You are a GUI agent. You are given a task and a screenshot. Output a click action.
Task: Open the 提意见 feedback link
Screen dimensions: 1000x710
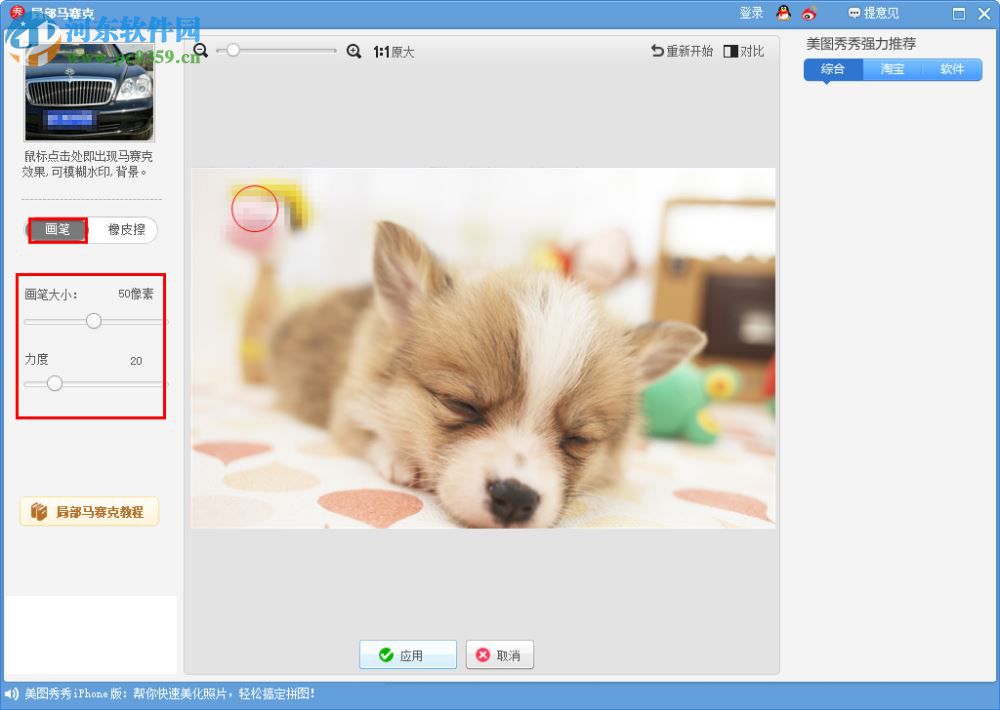[x=873, y=13]
